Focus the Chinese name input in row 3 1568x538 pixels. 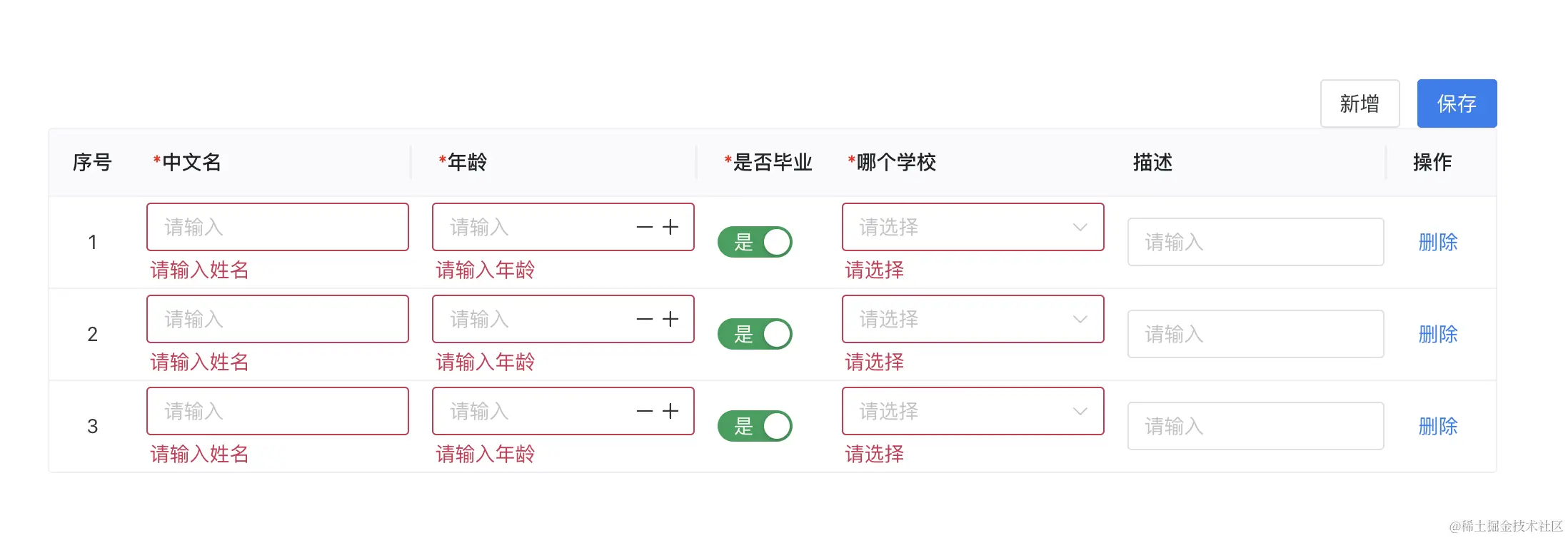(277, 411)
